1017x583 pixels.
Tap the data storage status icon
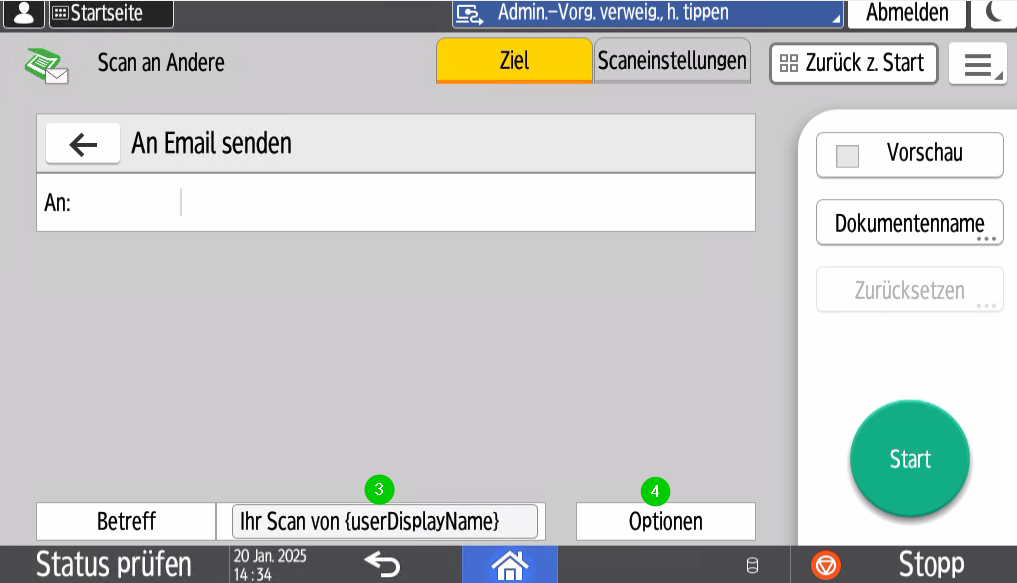752,566
